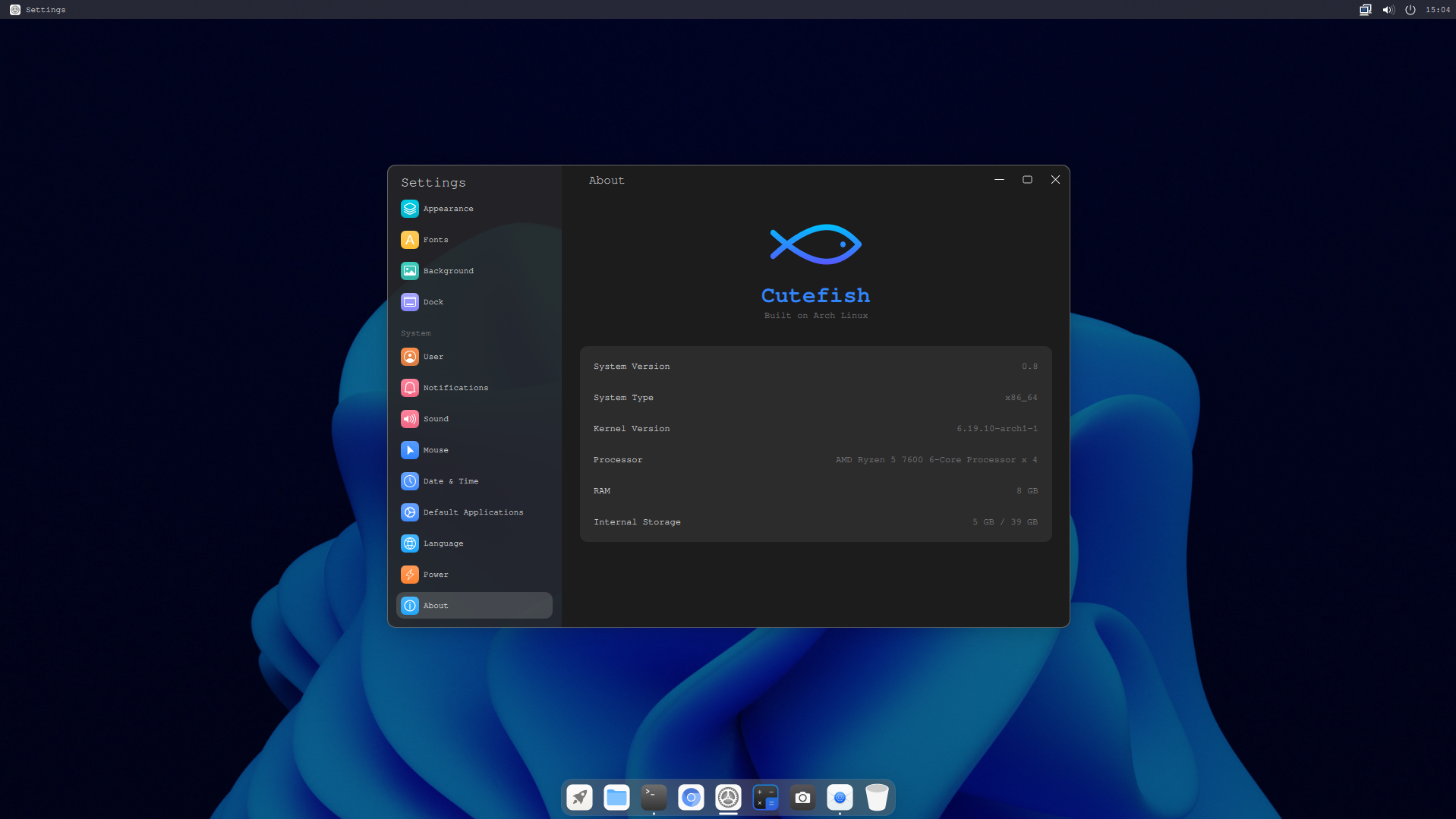Click the power icon in the top bar
The height and width of the screenshot is (819, 1456).
(1410, 9)
